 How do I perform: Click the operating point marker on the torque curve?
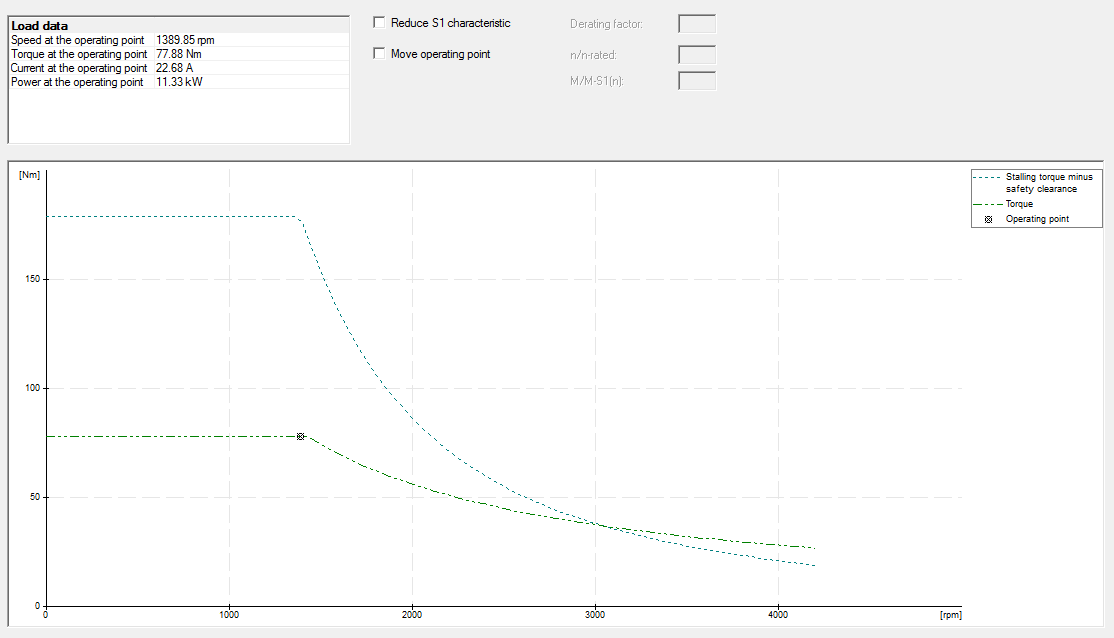coord(300,436)
